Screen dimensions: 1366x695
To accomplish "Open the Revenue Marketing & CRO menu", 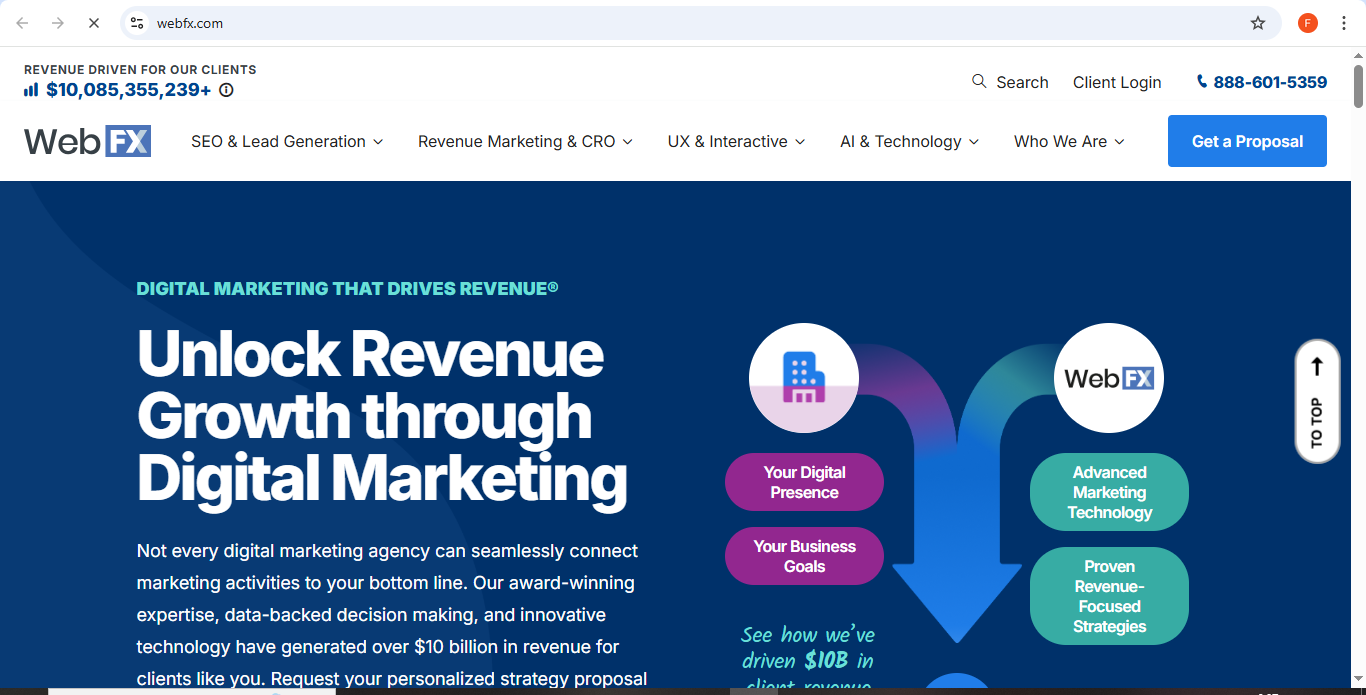I will pyautogui.click(x=526, y=142).
